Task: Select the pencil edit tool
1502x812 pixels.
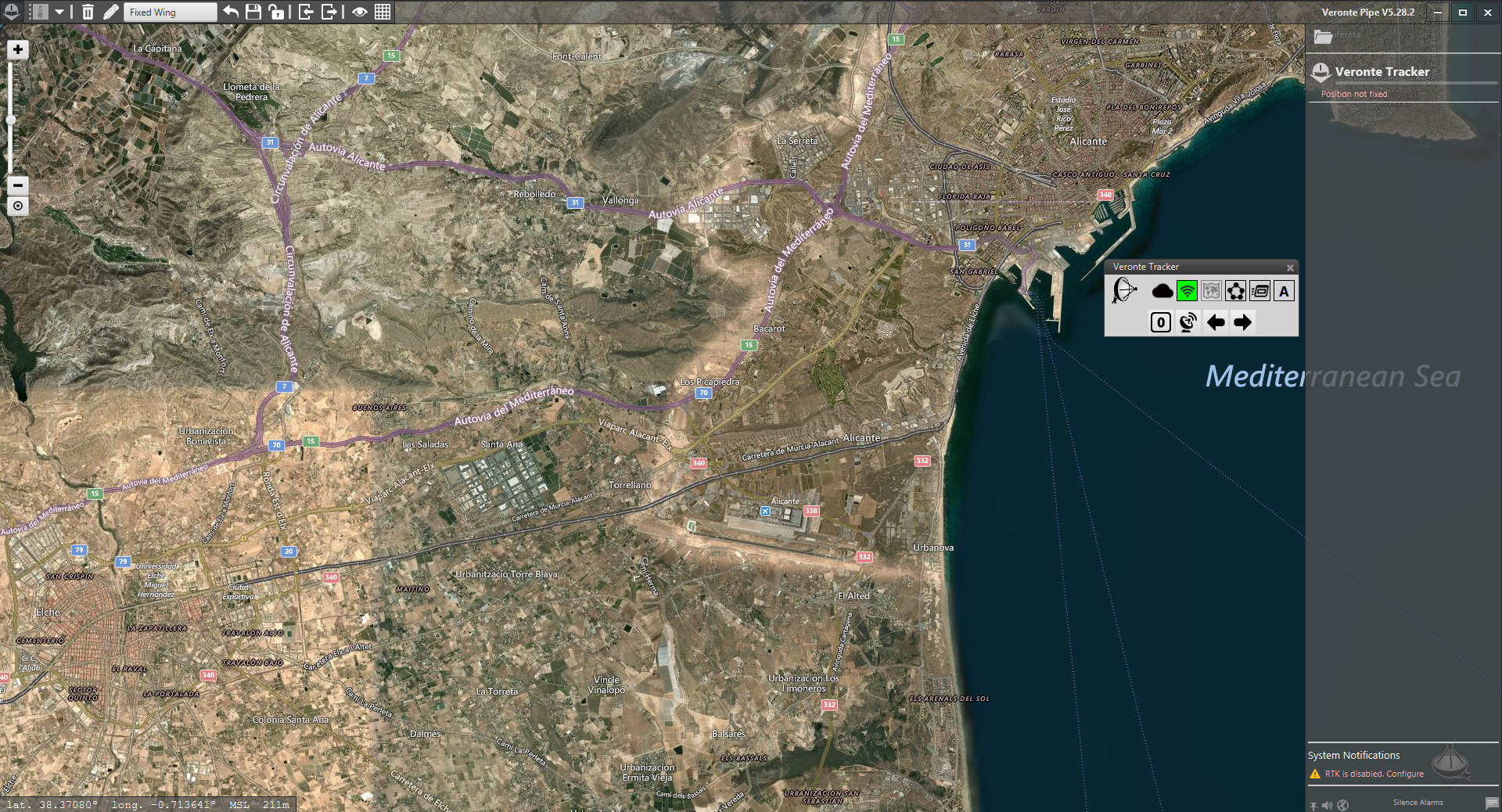Action: [111, 12]
